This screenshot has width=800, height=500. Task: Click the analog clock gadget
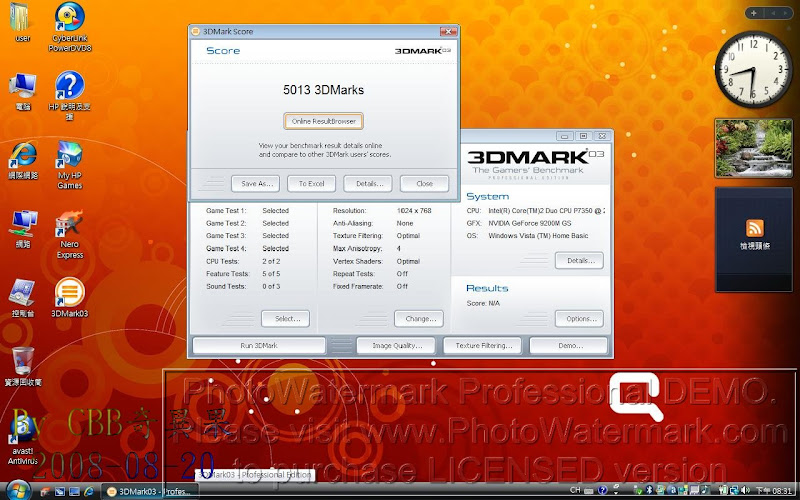pyautogui.click(x=754, y=69)
